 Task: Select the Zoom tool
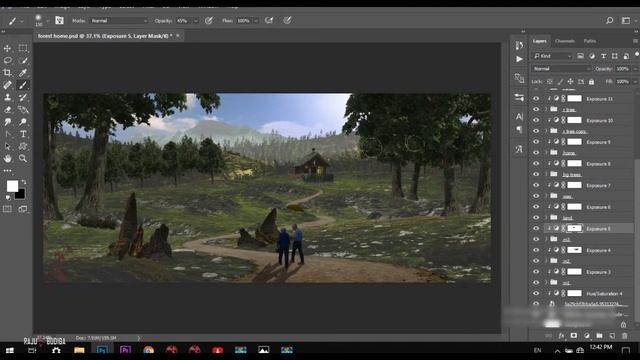tap(23, 159)
